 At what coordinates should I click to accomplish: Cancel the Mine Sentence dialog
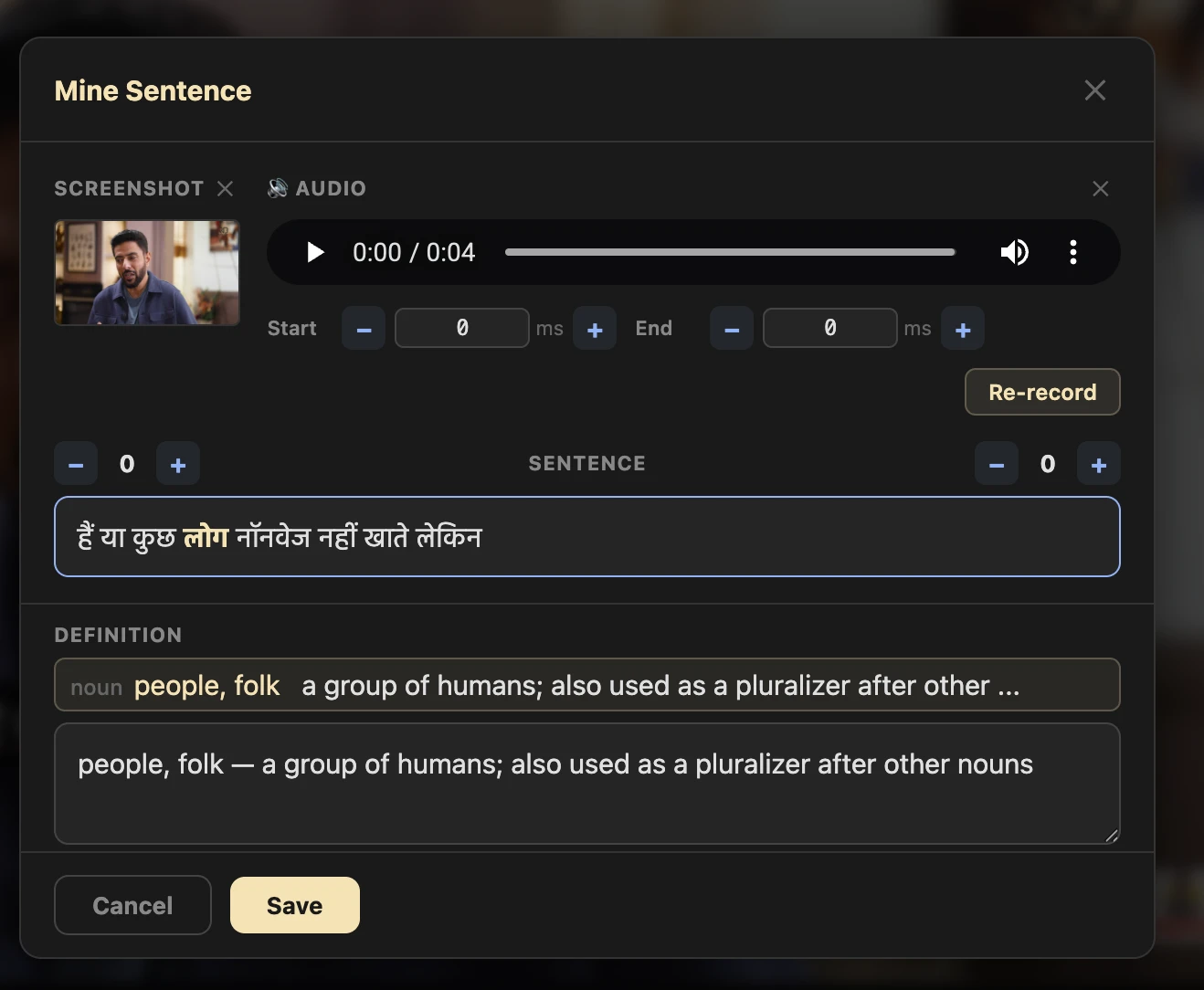(132, 905)
